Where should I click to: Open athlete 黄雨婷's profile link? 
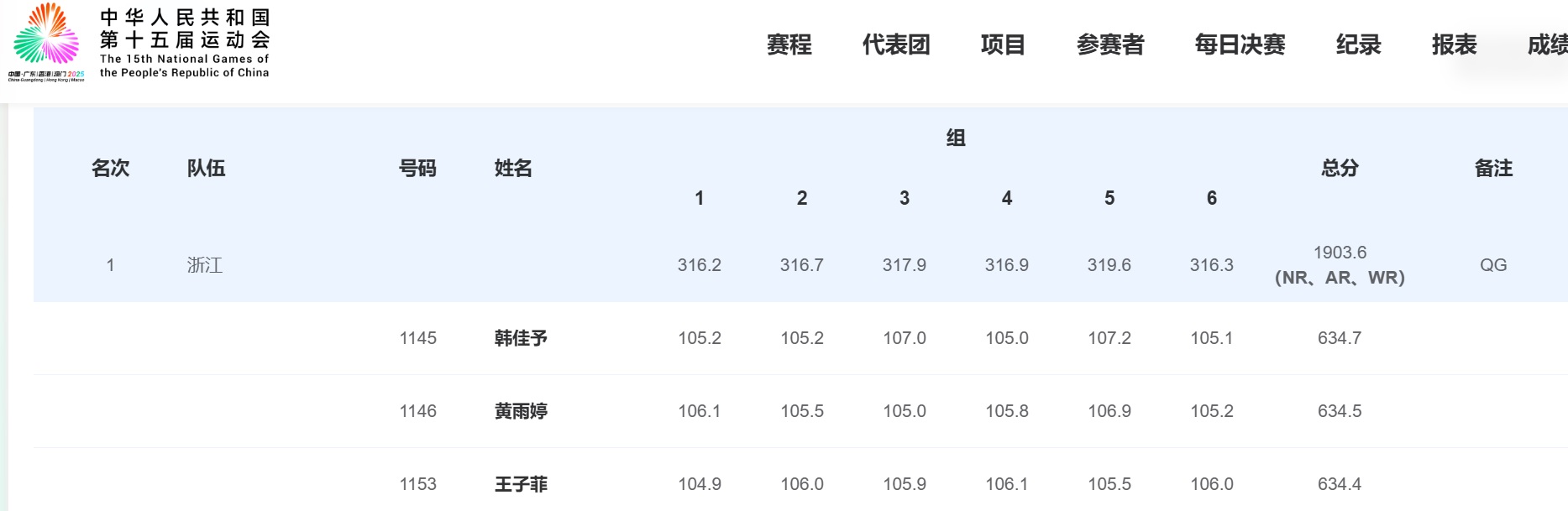tap(521, 411)
